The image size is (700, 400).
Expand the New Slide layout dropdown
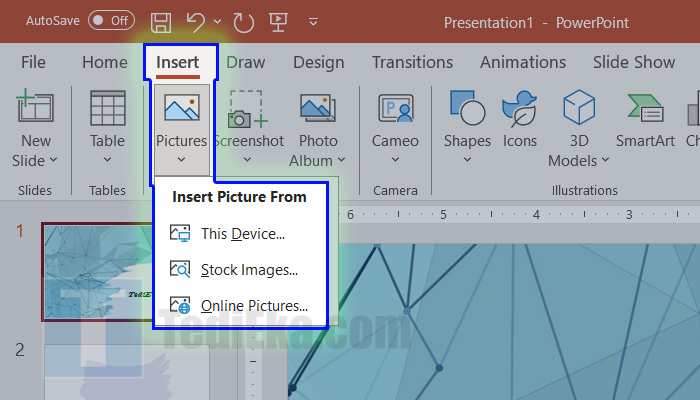[53, 160]
